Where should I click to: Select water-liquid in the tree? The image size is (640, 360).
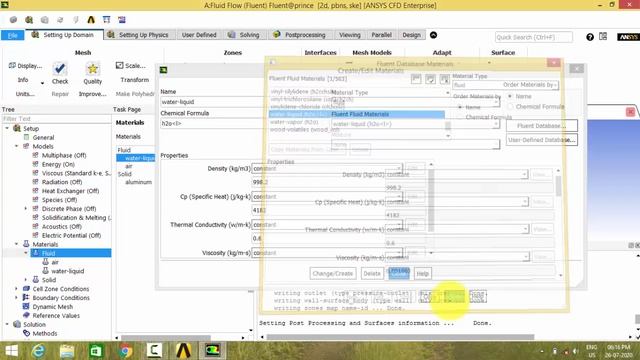point(67,271)
